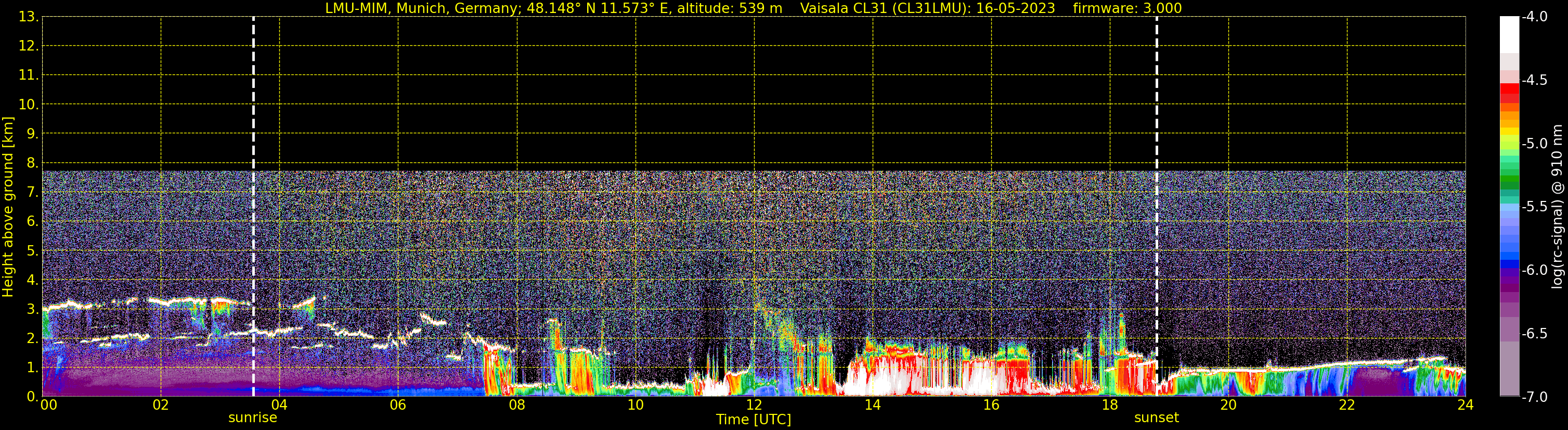The image size is (1568, 430).
Task: Select the '-5.0' colorbar tick label
Action: point(1534,143)
